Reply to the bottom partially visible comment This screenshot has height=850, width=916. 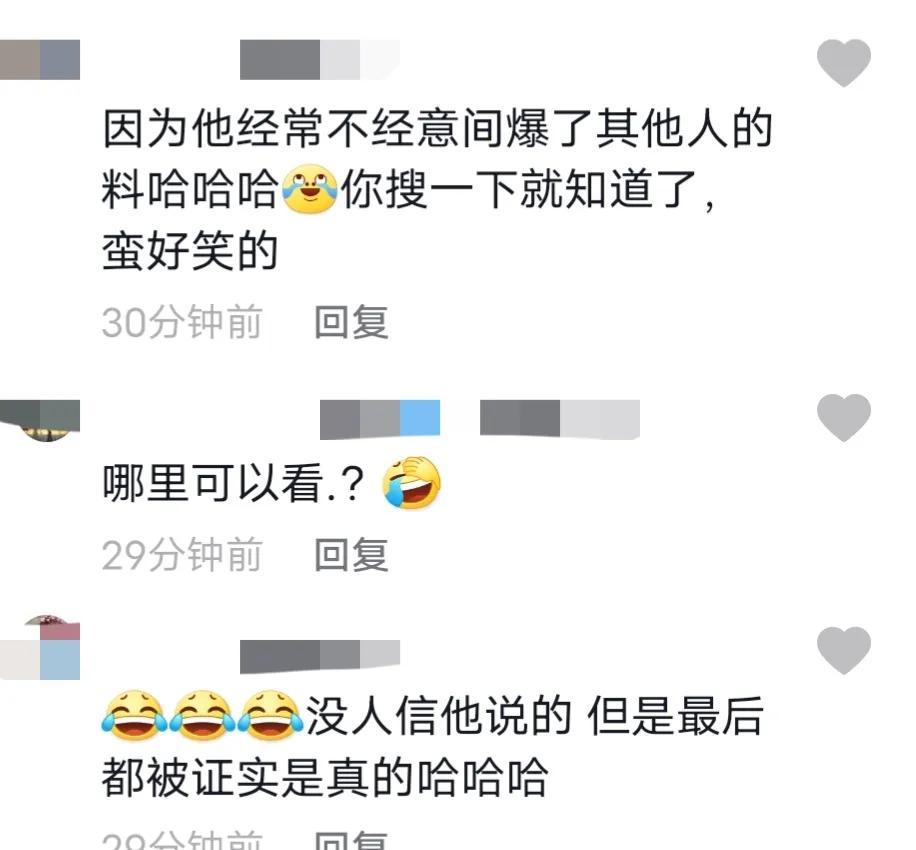pos(351,841)
